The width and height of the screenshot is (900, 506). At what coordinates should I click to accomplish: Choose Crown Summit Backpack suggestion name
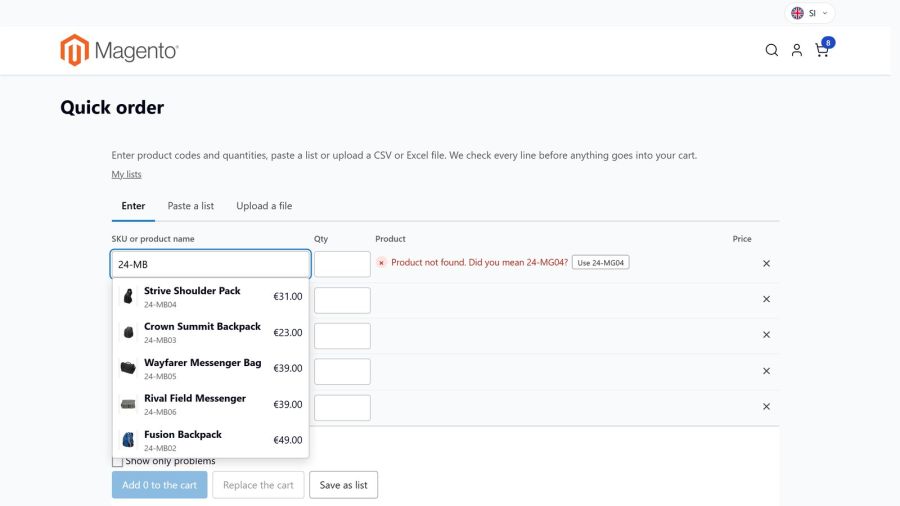(x=202, y=326)
